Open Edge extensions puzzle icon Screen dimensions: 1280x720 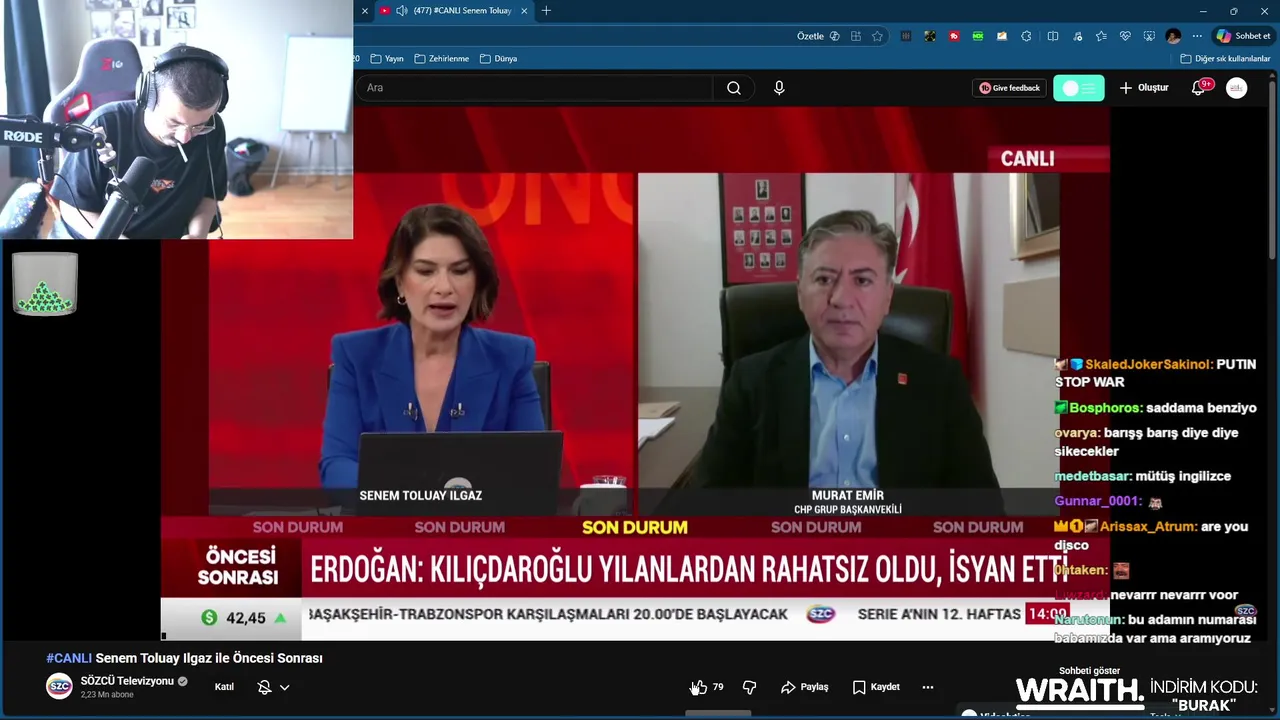1026,36
